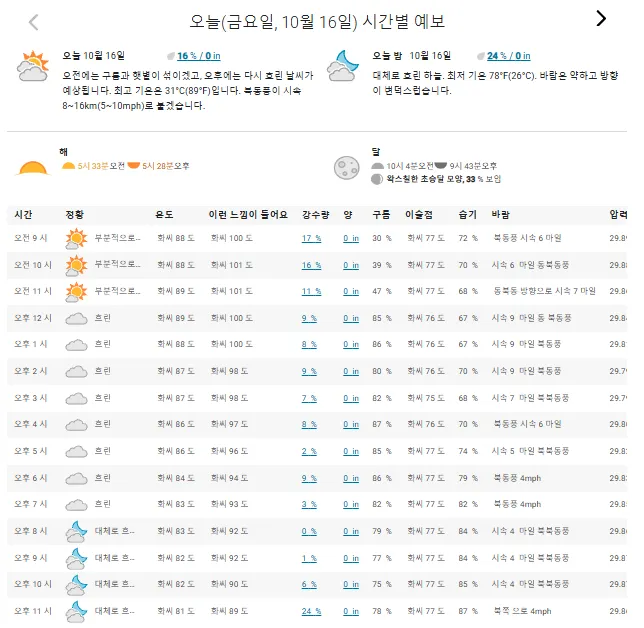This screenshot has height=628, width=644.
Task: Click the 이런 느낌이 들어요 column header
Action: pyautogui.click(x=248, y=214)
